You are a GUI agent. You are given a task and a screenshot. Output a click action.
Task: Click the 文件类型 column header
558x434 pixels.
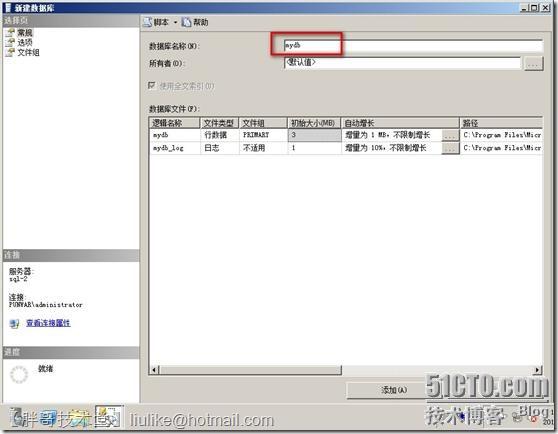[x=219, y=123]
